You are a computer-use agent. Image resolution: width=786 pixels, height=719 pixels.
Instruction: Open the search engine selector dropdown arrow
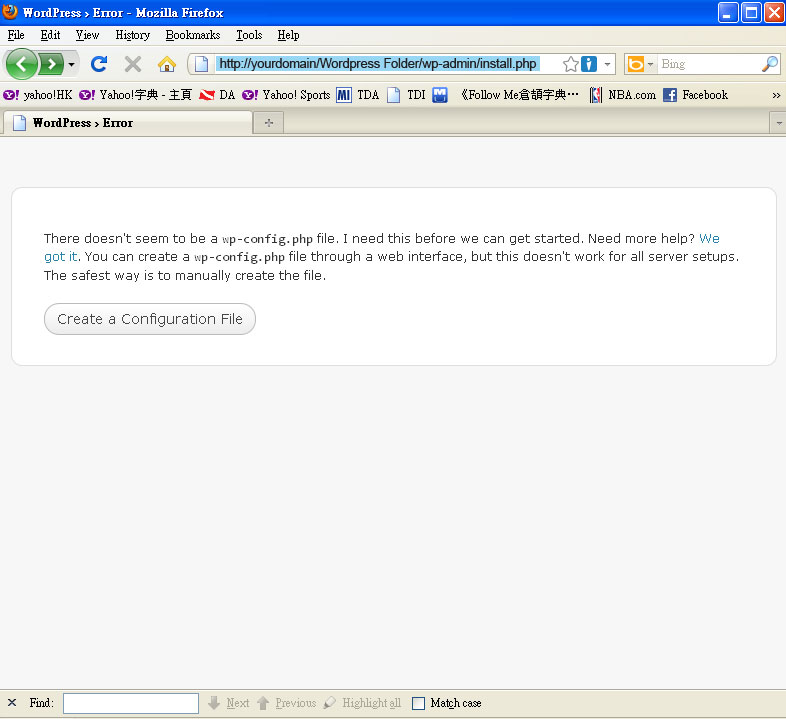(650, 64)
